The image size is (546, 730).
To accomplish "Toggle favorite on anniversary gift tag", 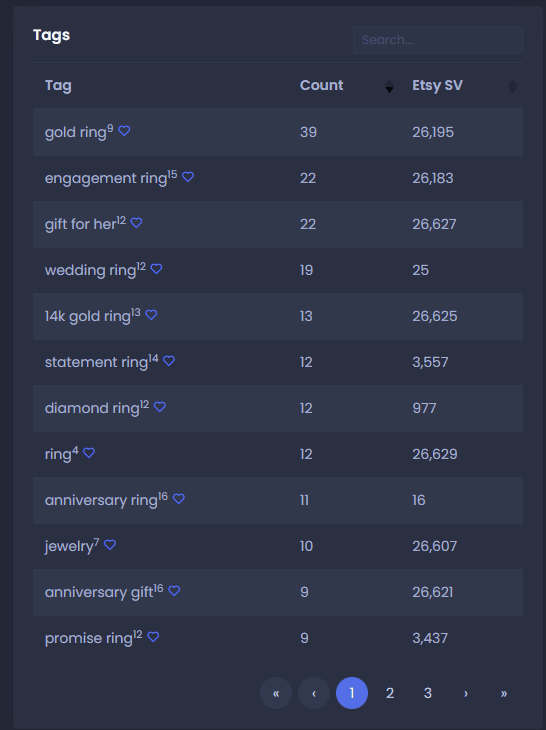I will click(174, 591).
